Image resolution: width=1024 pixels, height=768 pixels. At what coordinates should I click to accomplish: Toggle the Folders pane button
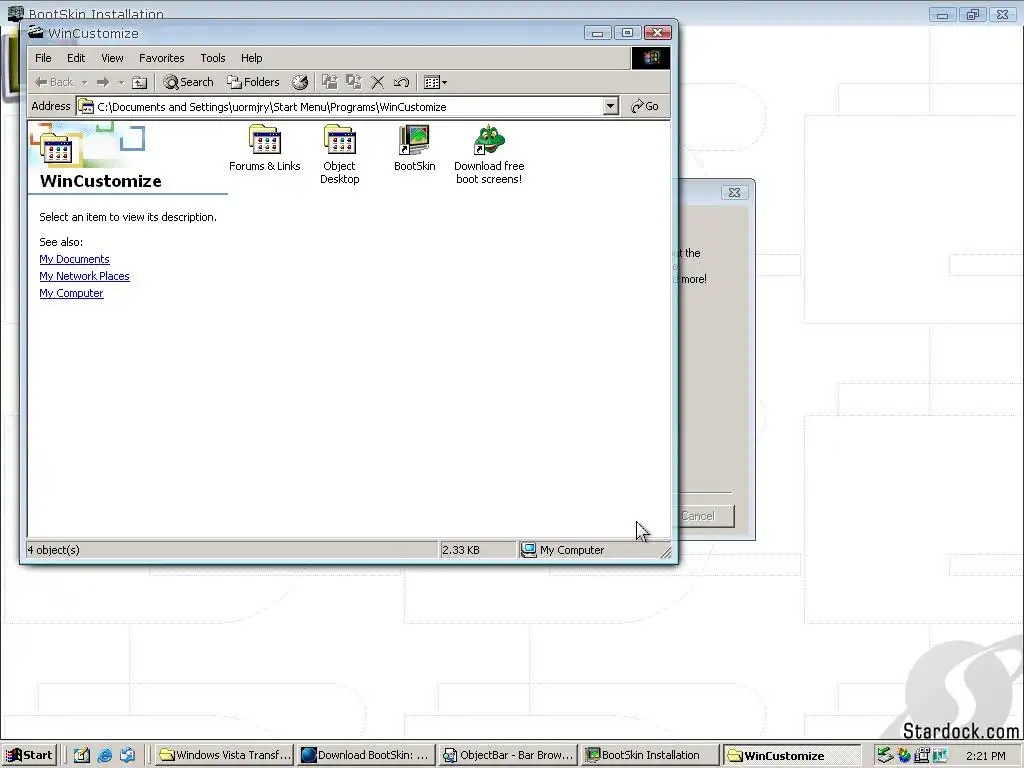(x=253, y=82)
